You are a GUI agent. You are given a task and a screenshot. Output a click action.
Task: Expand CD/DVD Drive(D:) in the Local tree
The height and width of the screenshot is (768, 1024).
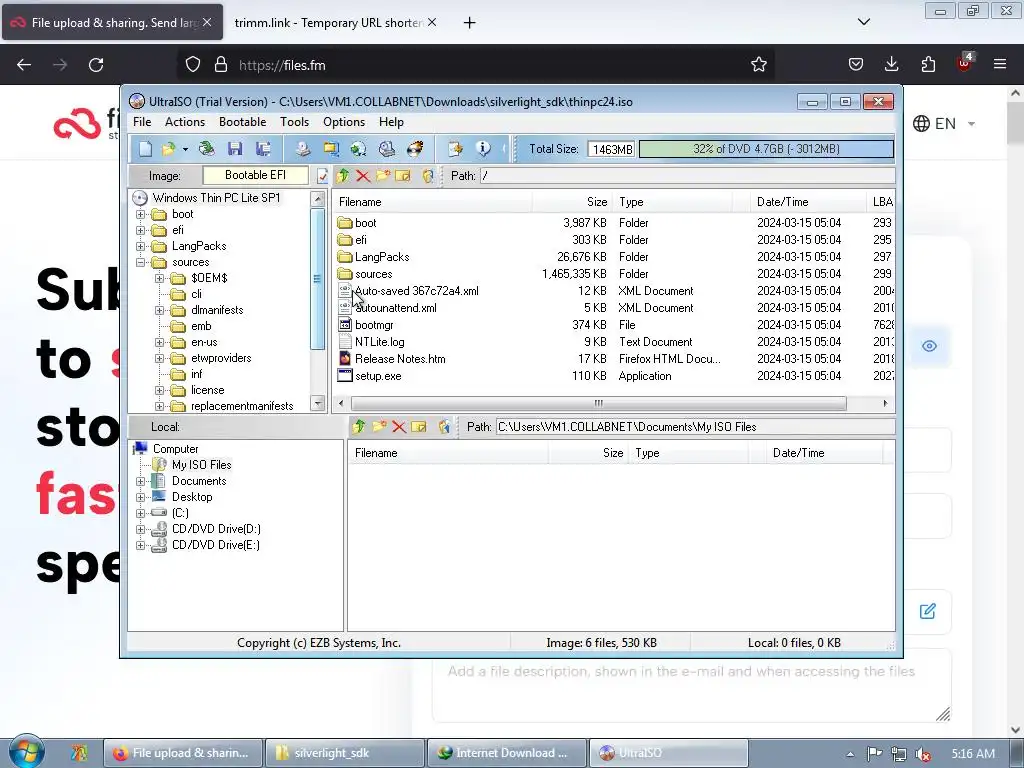[140, 530]
